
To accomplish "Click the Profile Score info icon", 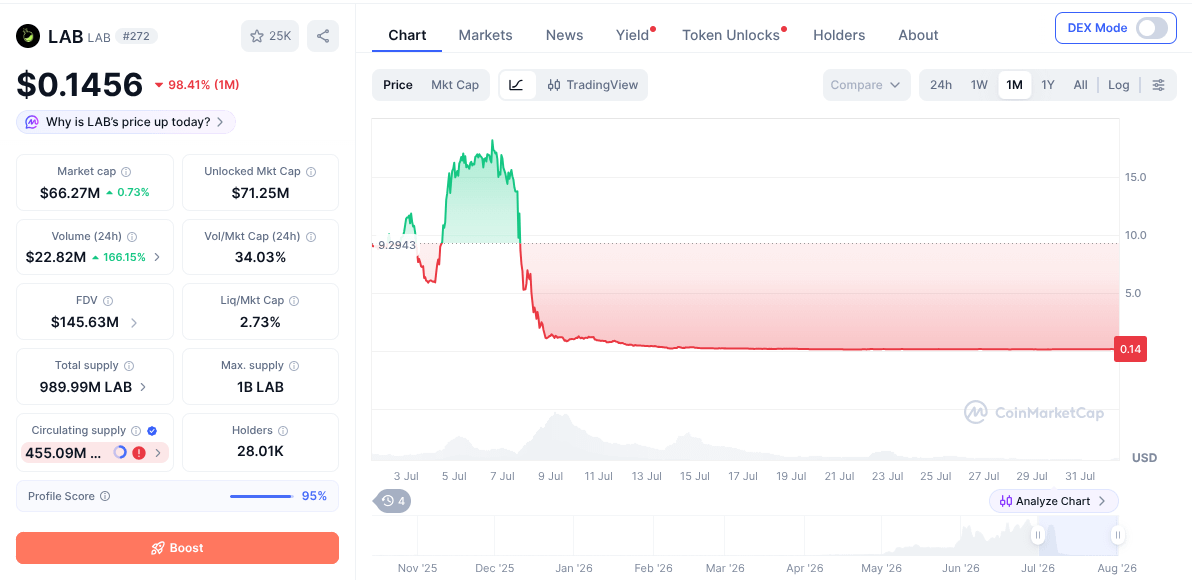I will pos(105,496).
